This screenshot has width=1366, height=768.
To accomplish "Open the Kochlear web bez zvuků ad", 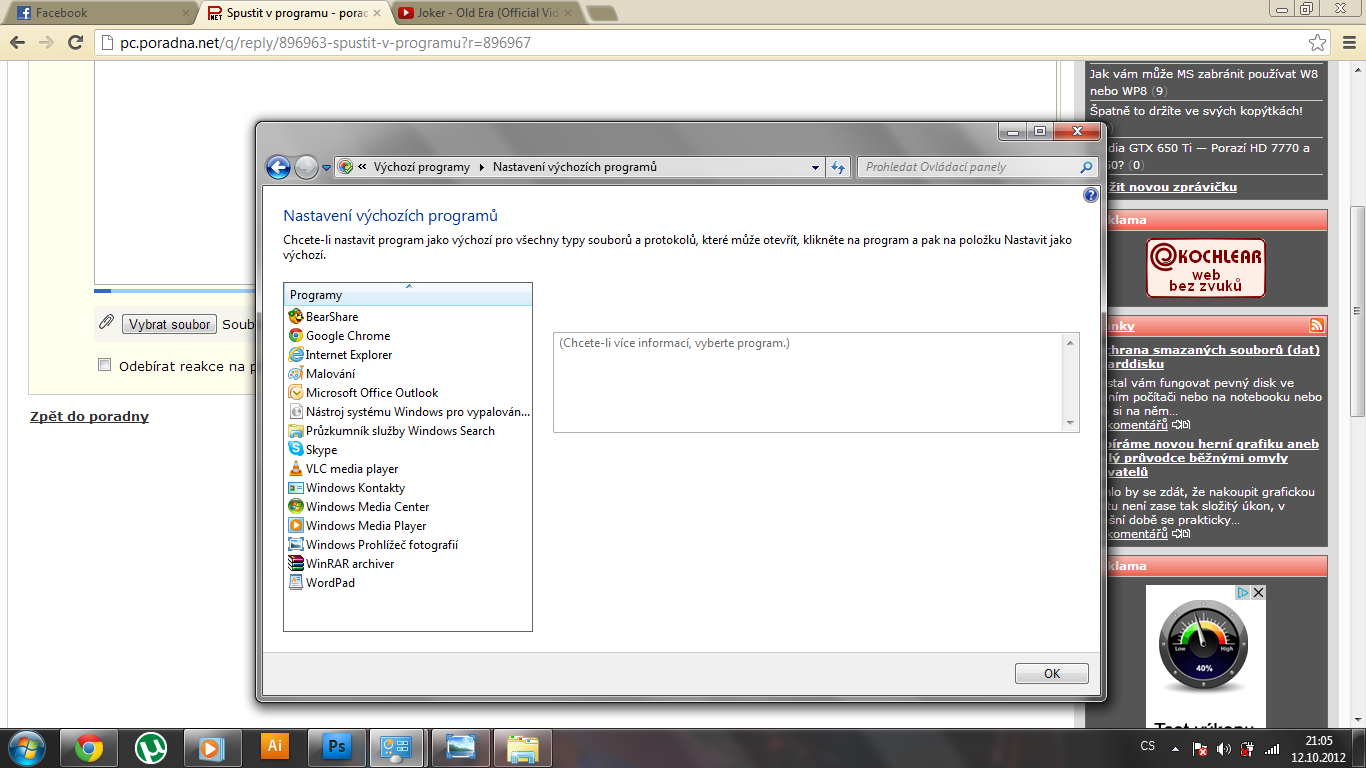I will (x=1205, y=268).
